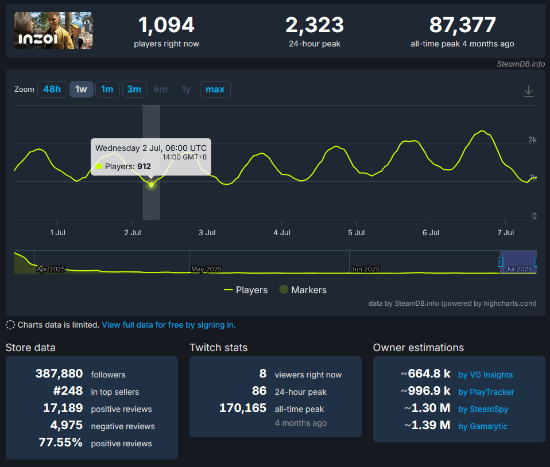Click the limited charts data loading icon

tap(11, 325)
